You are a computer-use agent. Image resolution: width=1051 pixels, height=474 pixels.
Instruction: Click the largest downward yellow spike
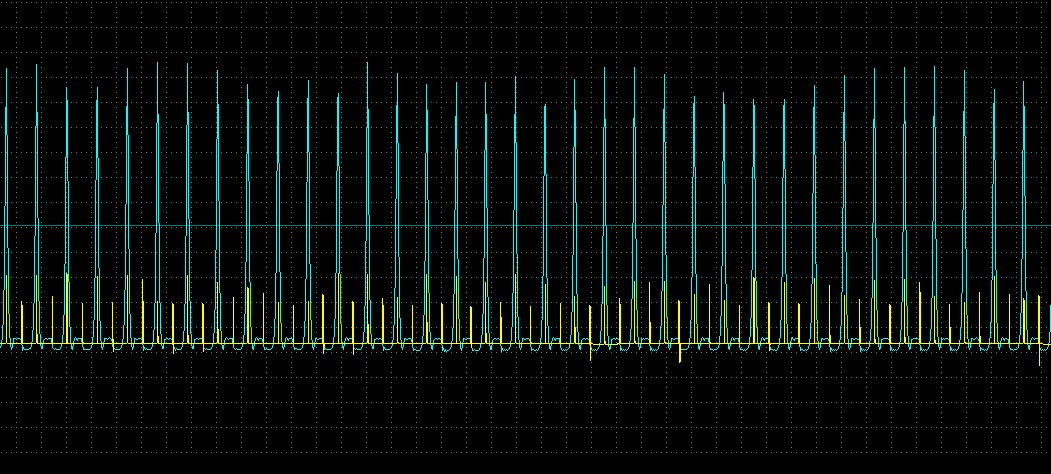[680, 360]
